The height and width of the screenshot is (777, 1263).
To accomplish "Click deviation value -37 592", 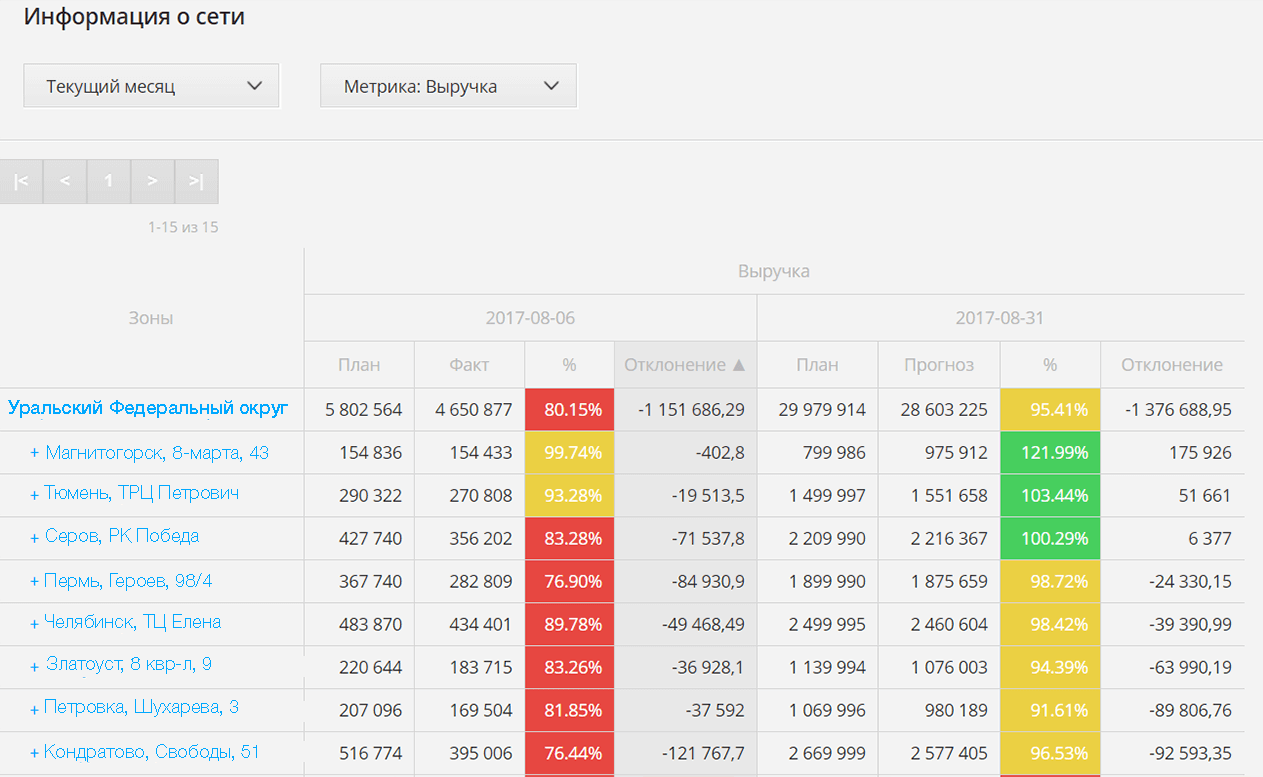I will [x=715, y=710].
